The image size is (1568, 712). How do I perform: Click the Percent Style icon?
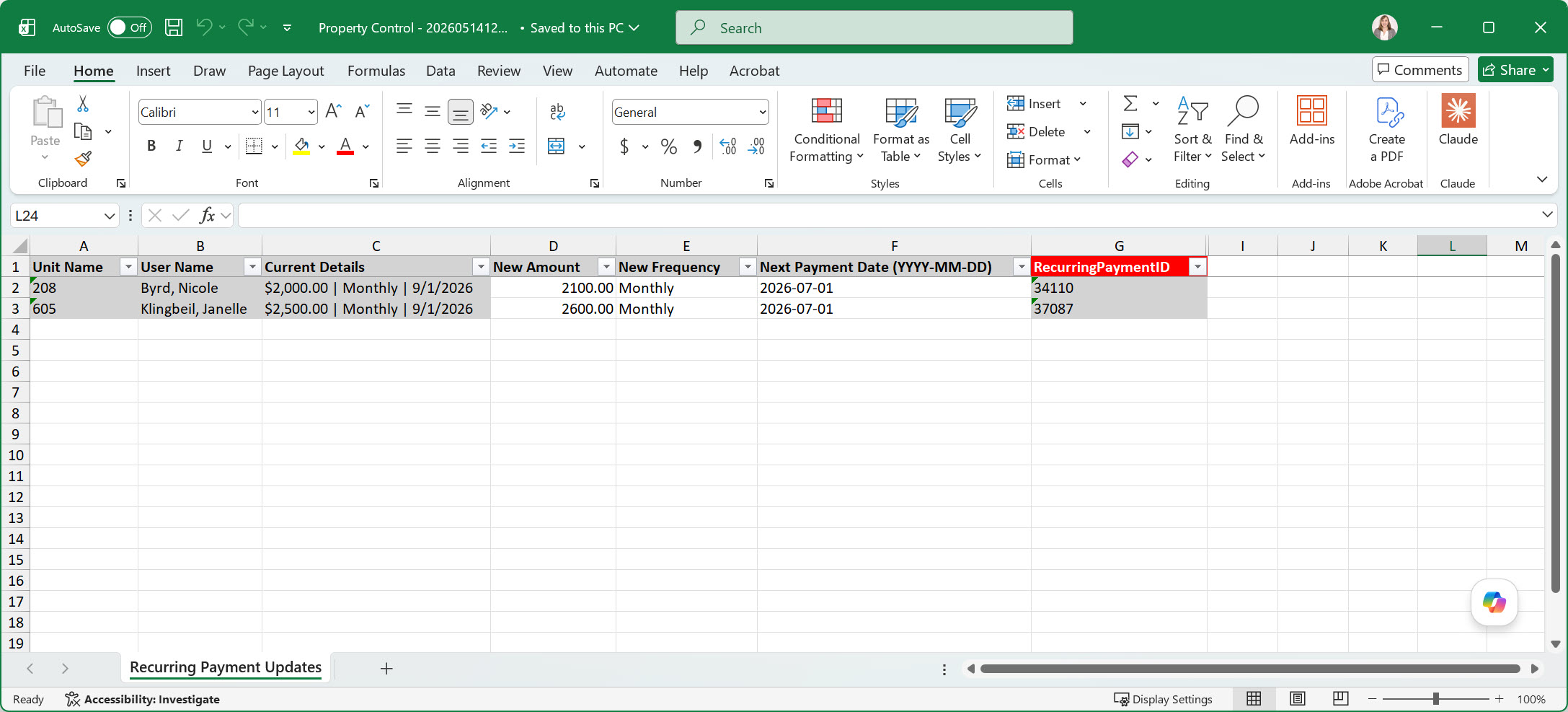coord(669,146)
